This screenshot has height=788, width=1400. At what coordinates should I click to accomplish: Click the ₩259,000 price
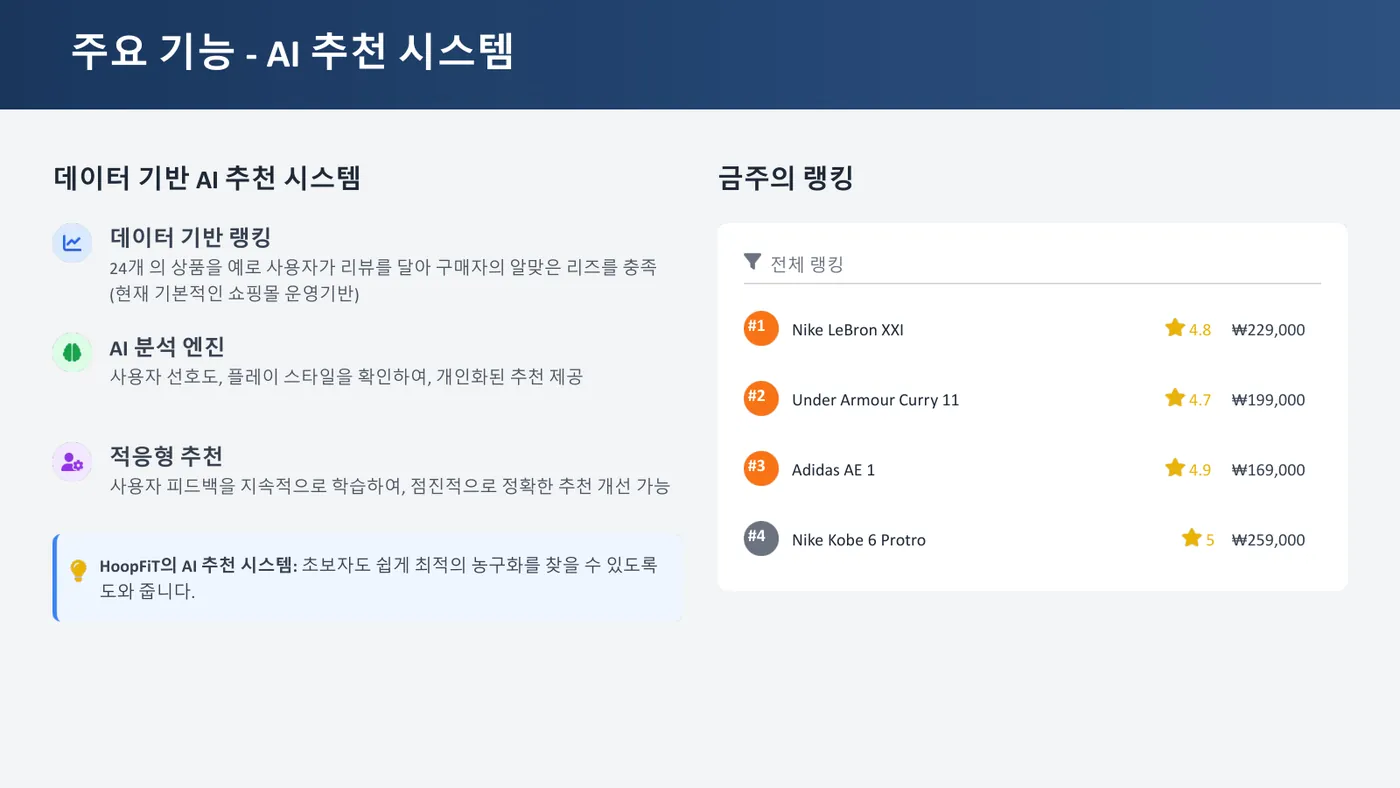point(1268,540)
